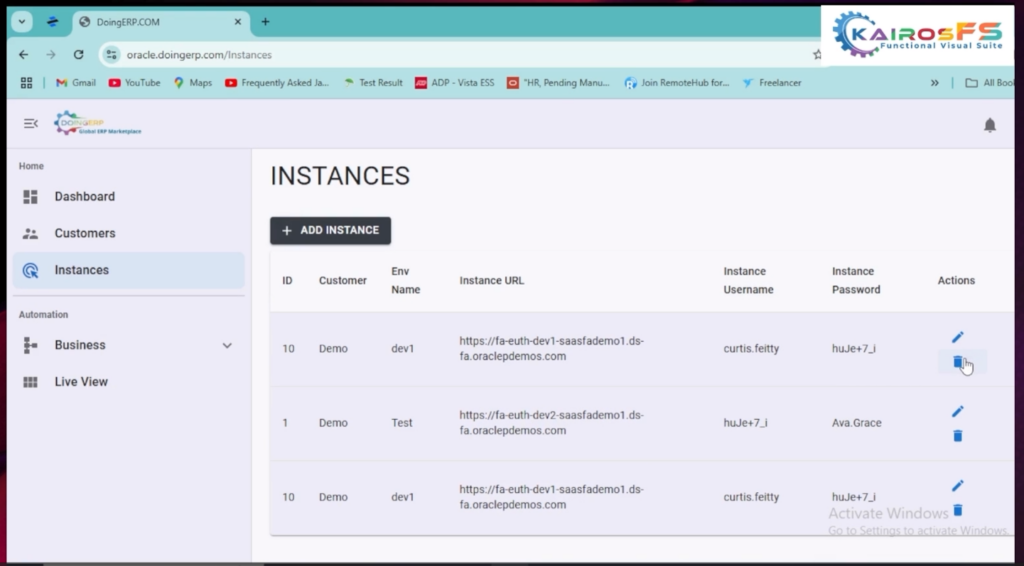Reload the page using the browser refresh icon
1024x566 pixels.
pos(78,55)
